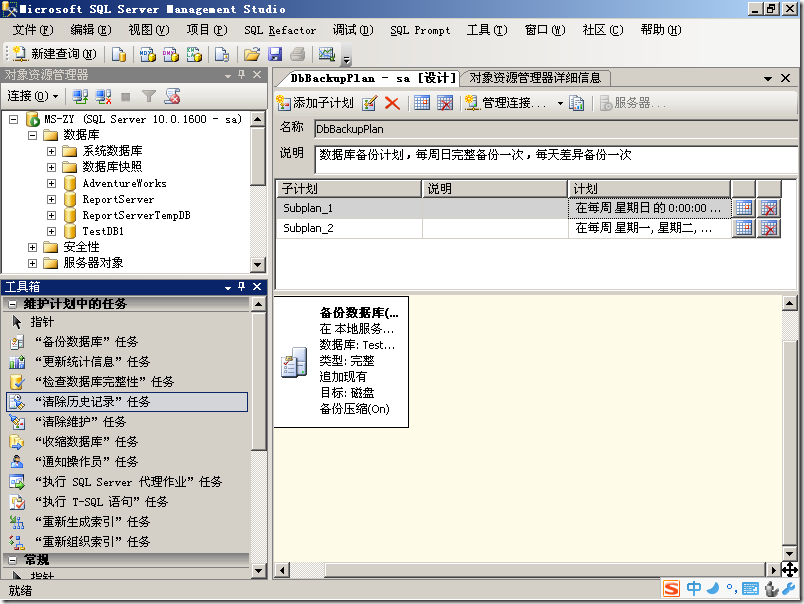The image size is (804, 604).
Task: Remove schedule icon for Subplan_2
Action: (x=768, y=228)
